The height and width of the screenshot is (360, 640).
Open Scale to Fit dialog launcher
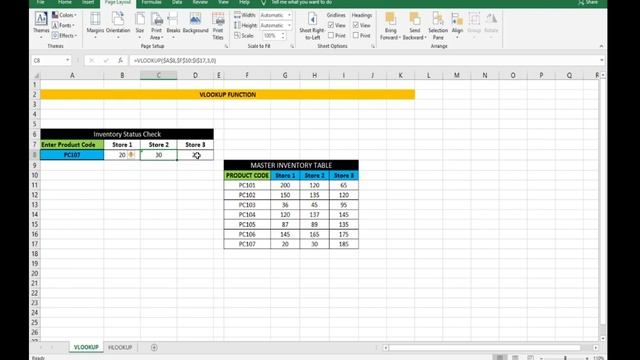tap(292, 47)
